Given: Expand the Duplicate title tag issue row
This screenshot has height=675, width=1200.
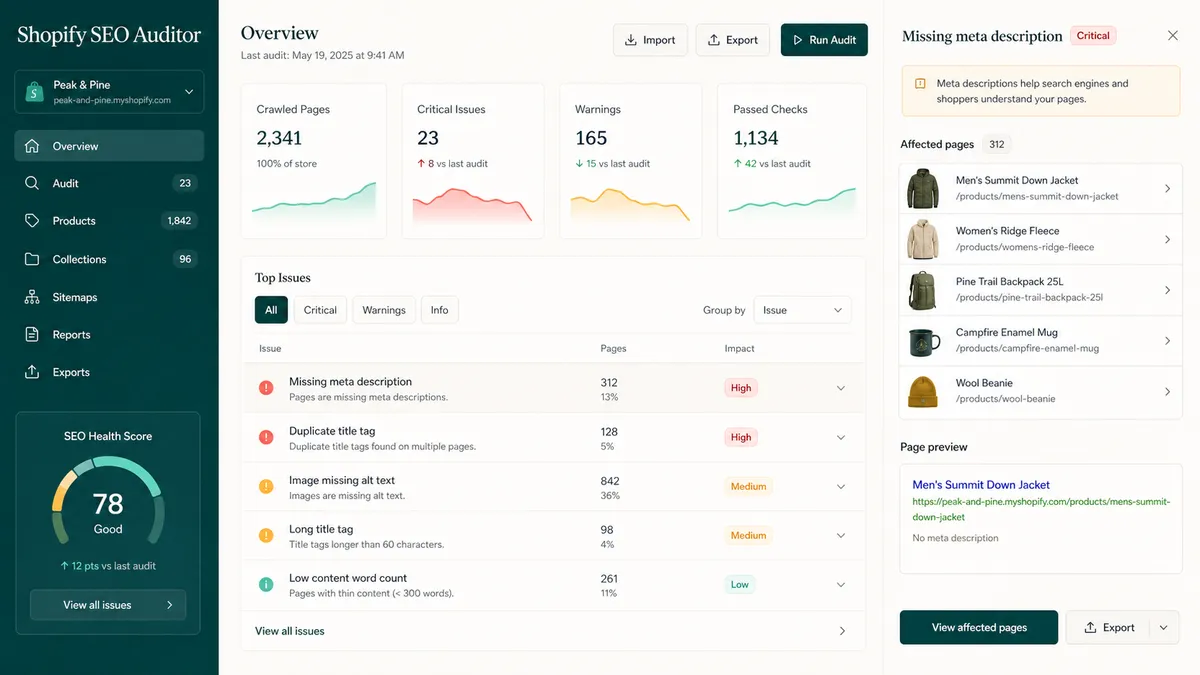Looking at the screenshot, I should pos(840,437).
